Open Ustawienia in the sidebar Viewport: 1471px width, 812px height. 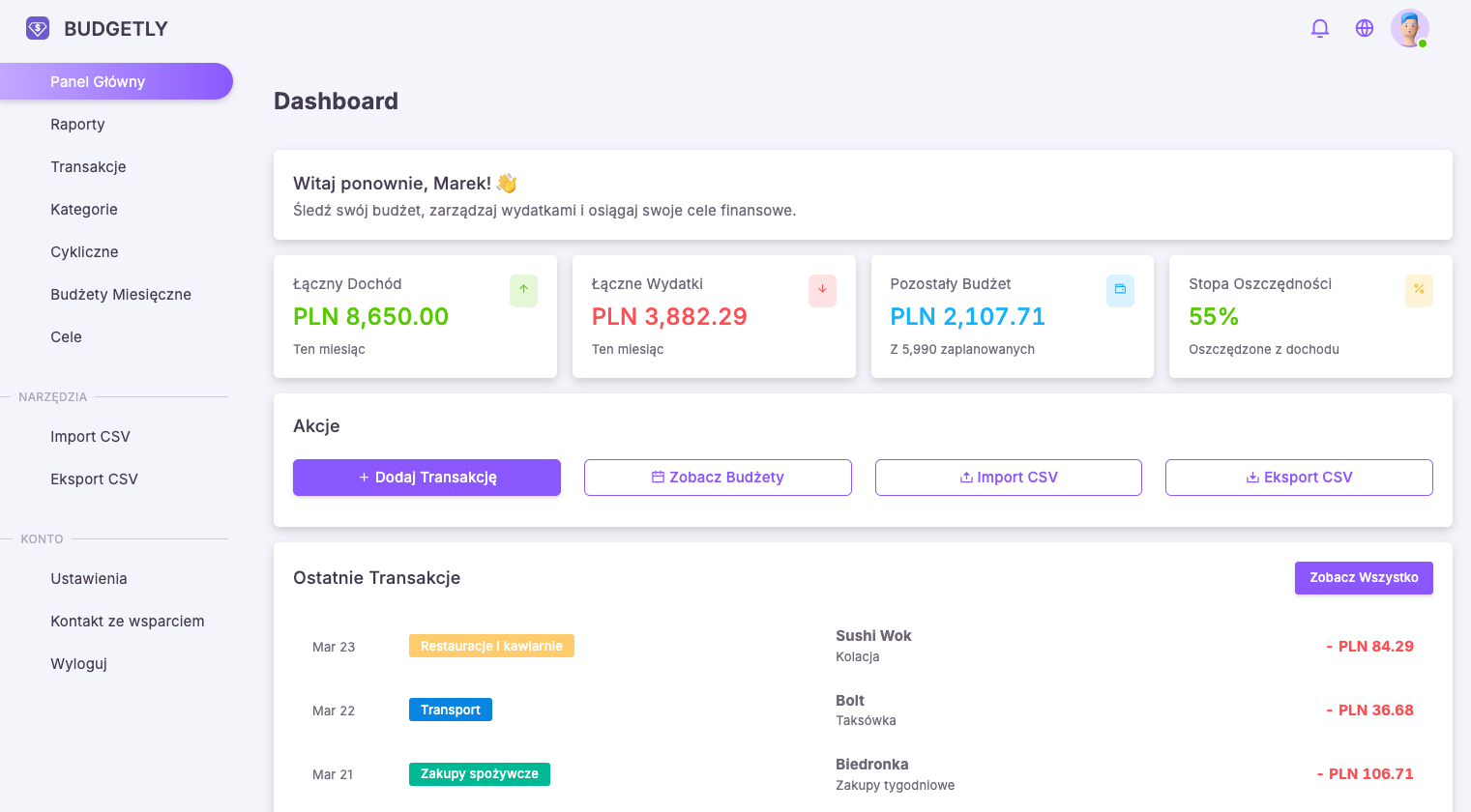(89, 578)
